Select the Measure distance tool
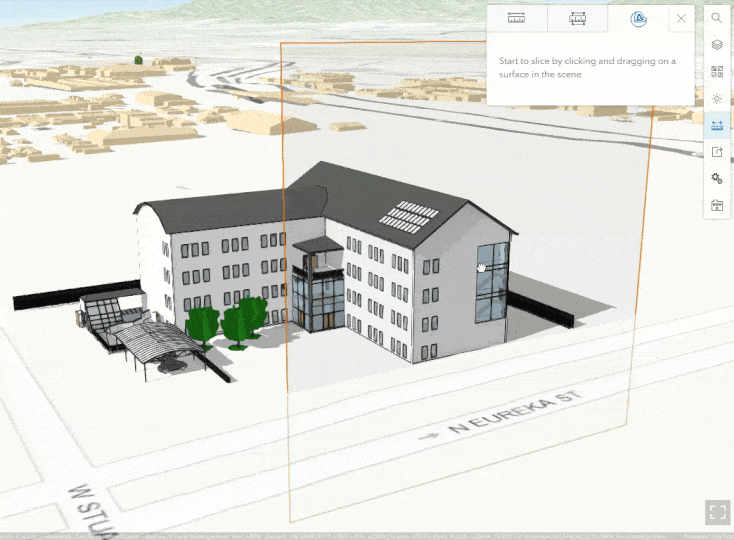The height and width of the screenshot is (540, 734). coord(516,19)
